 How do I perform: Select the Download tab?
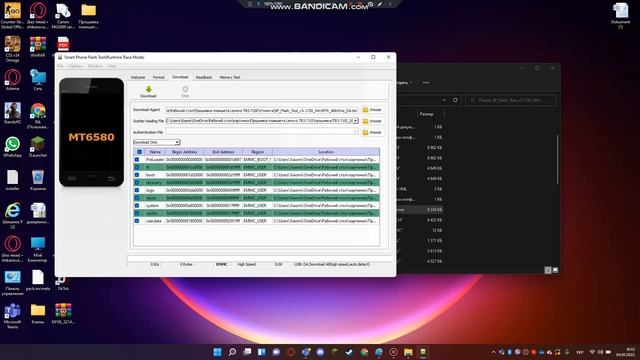click(180, 77)
